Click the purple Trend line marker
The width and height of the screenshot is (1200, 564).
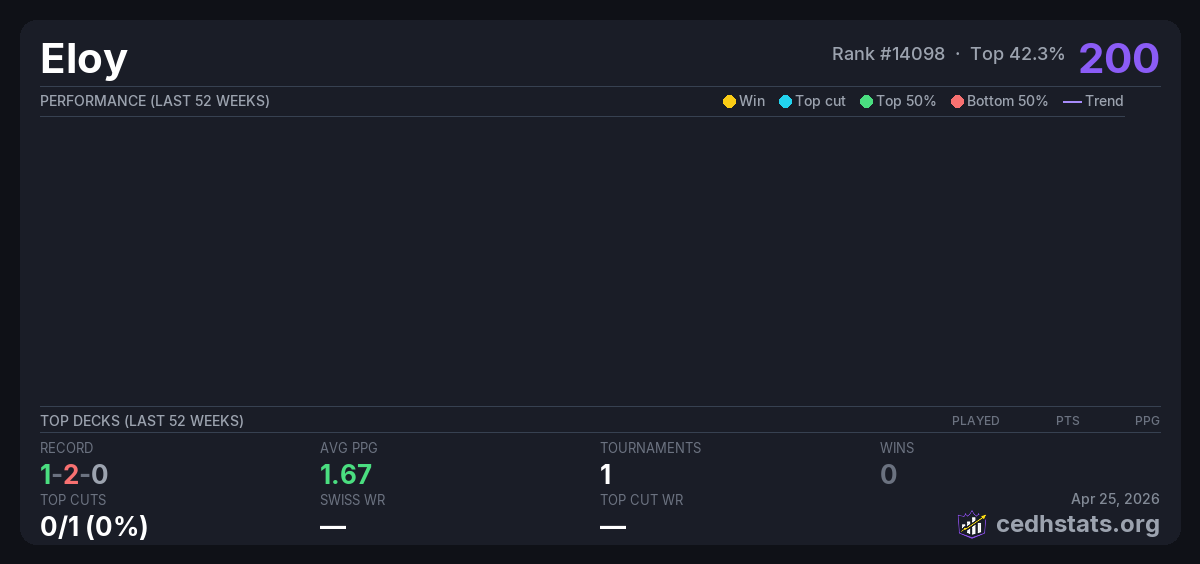tap(1072, 101)
